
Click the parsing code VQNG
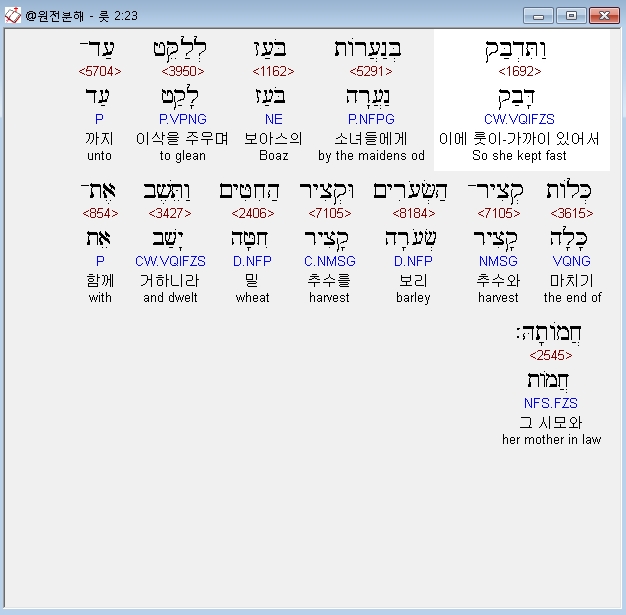571,261
